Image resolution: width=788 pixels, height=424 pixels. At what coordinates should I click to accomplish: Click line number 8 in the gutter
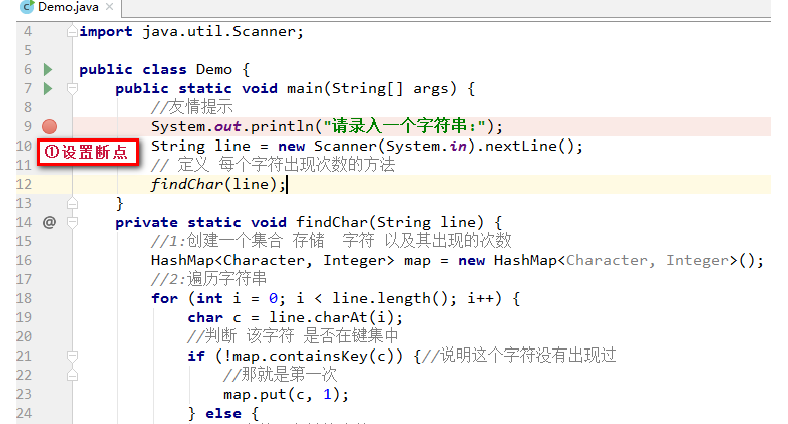coord(28,108)
